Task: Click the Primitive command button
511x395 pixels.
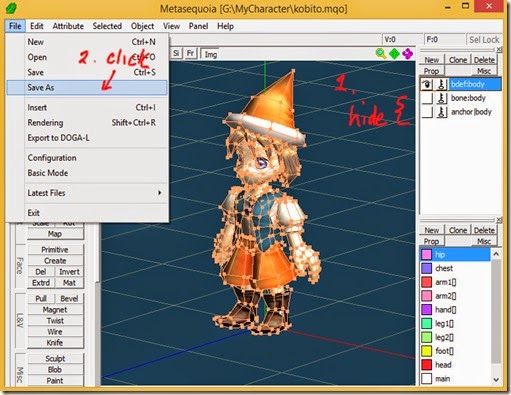Action: 55,249
